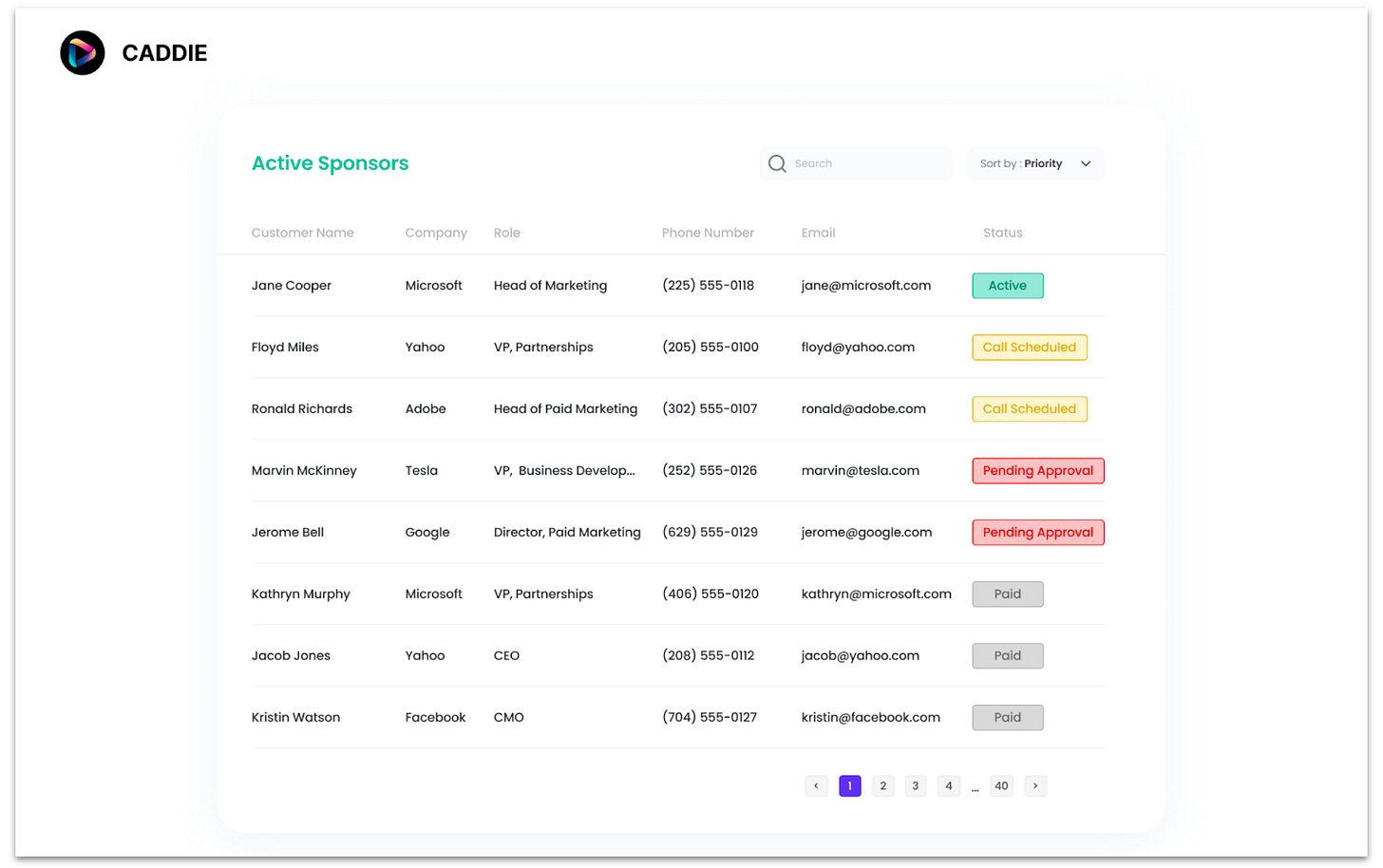Click the Caddie logo icon
The image size is (1383, 868).
click(83, 53)
